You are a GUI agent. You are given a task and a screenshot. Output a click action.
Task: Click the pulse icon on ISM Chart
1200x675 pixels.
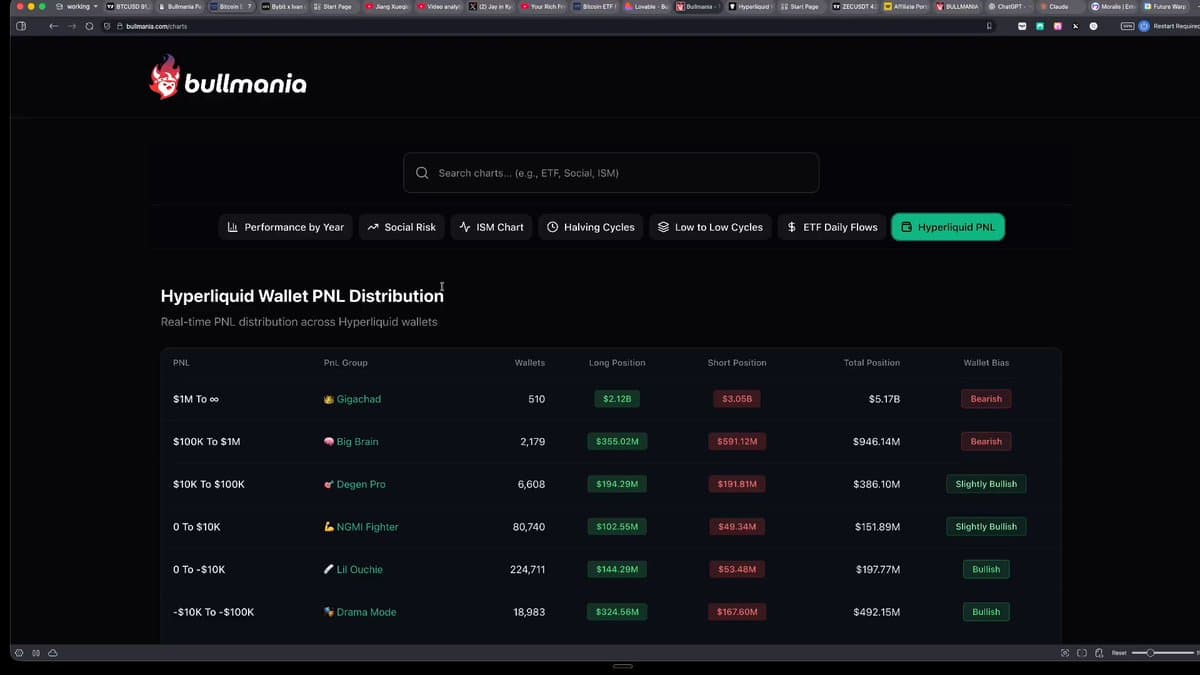point(462,227)
